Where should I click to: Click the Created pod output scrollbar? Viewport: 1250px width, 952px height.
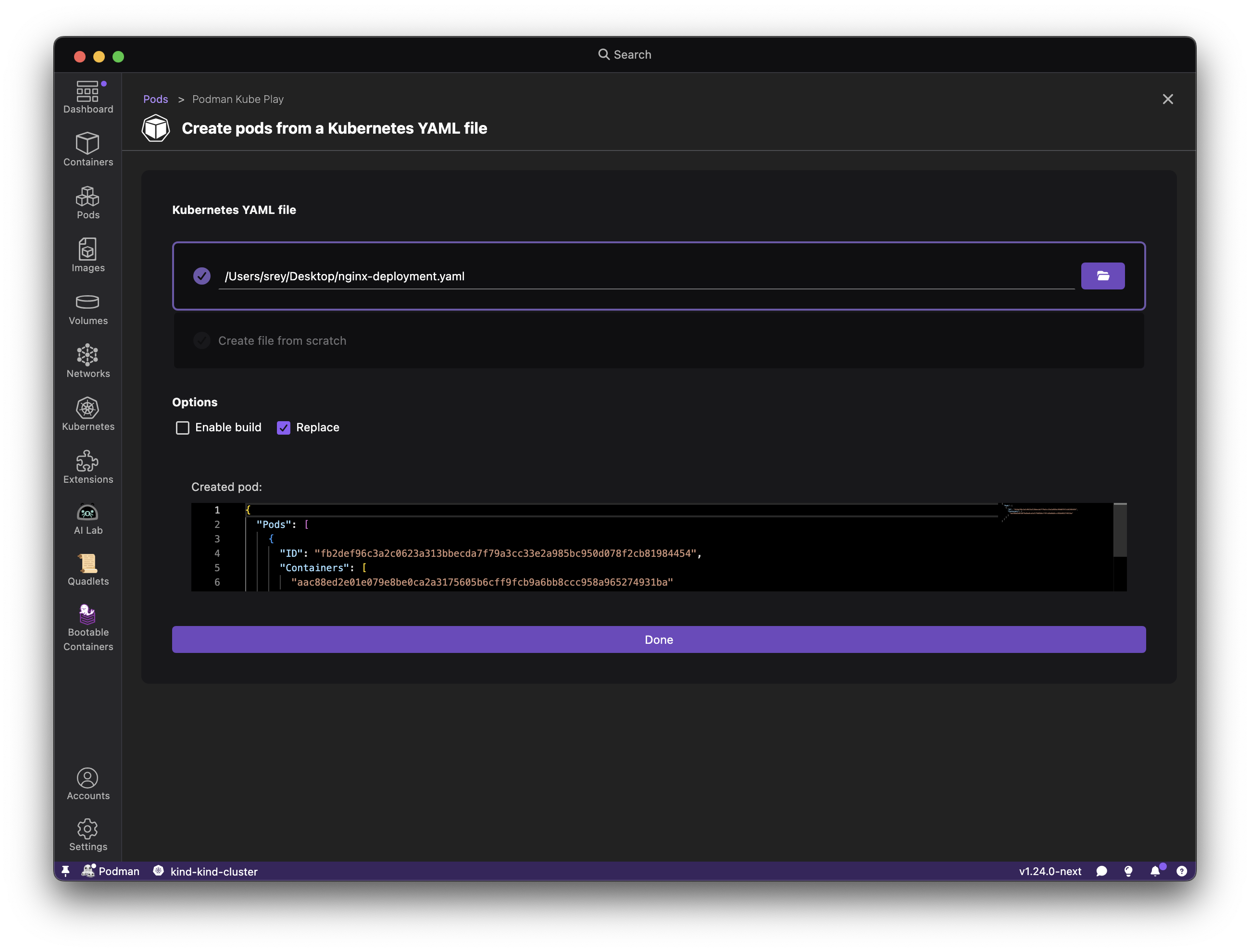point(1119,530)
